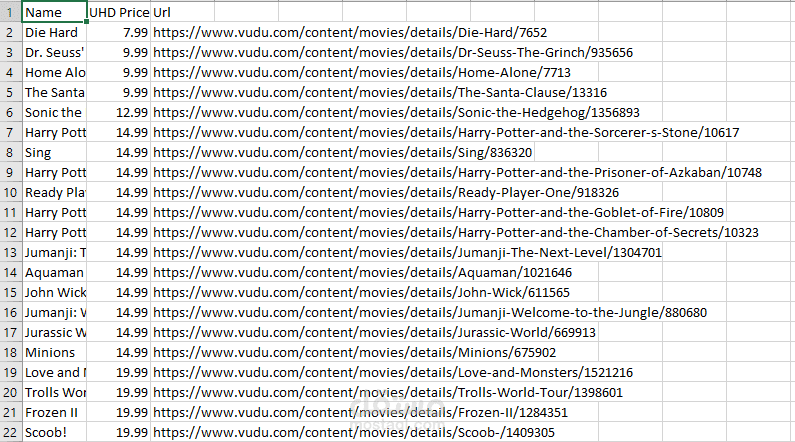
Task: Select the Chamber-of-Secrets/10323 URL cell
Action: tap(455, 233)
